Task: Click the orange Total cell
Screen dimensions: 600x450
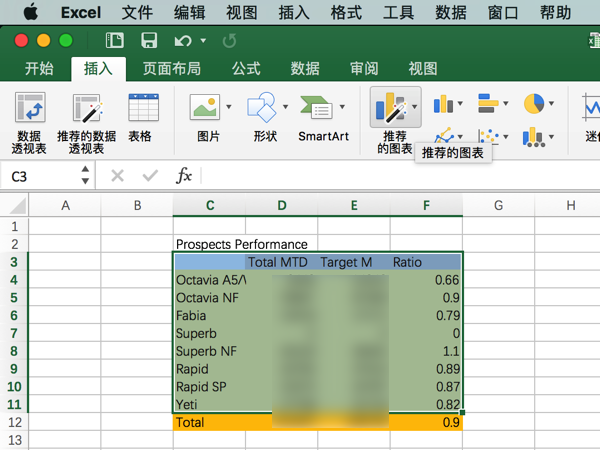Action: click(209, 422)
